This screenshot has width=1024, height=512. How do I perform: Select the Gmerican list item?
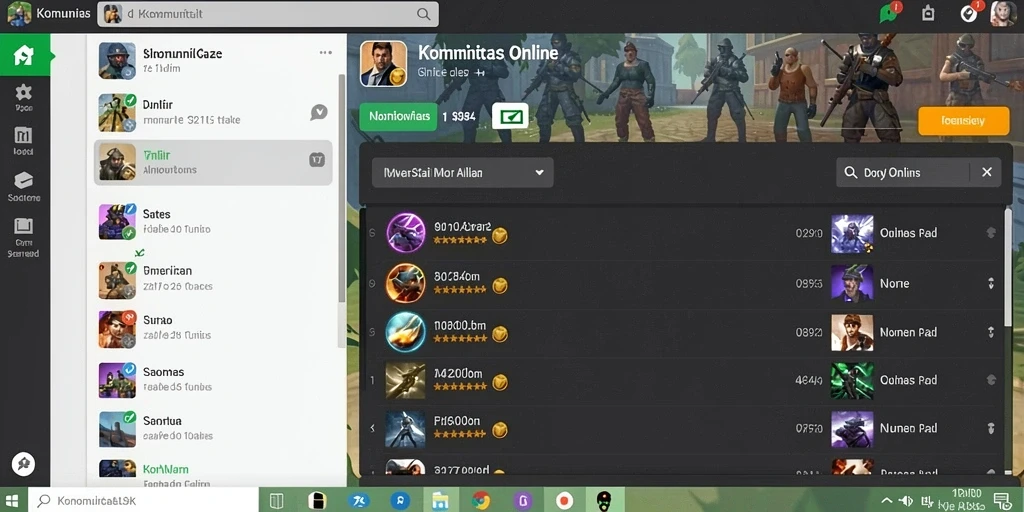(x=213, y=278)
